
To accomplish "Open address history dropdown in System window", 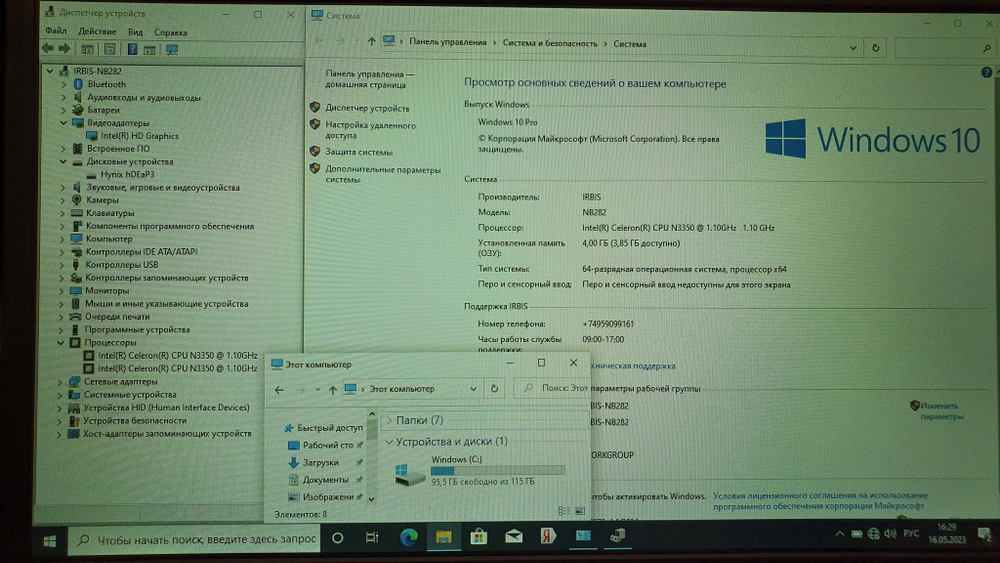I will pos(853,48).
